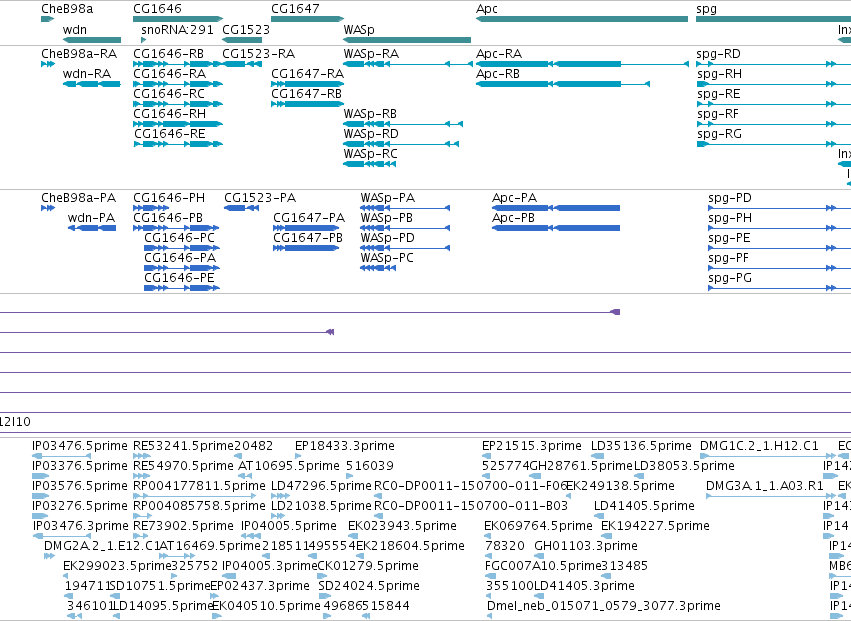Open protein CG1647-PB
This screenshot has width=851, height=621.
pos(308,238)
